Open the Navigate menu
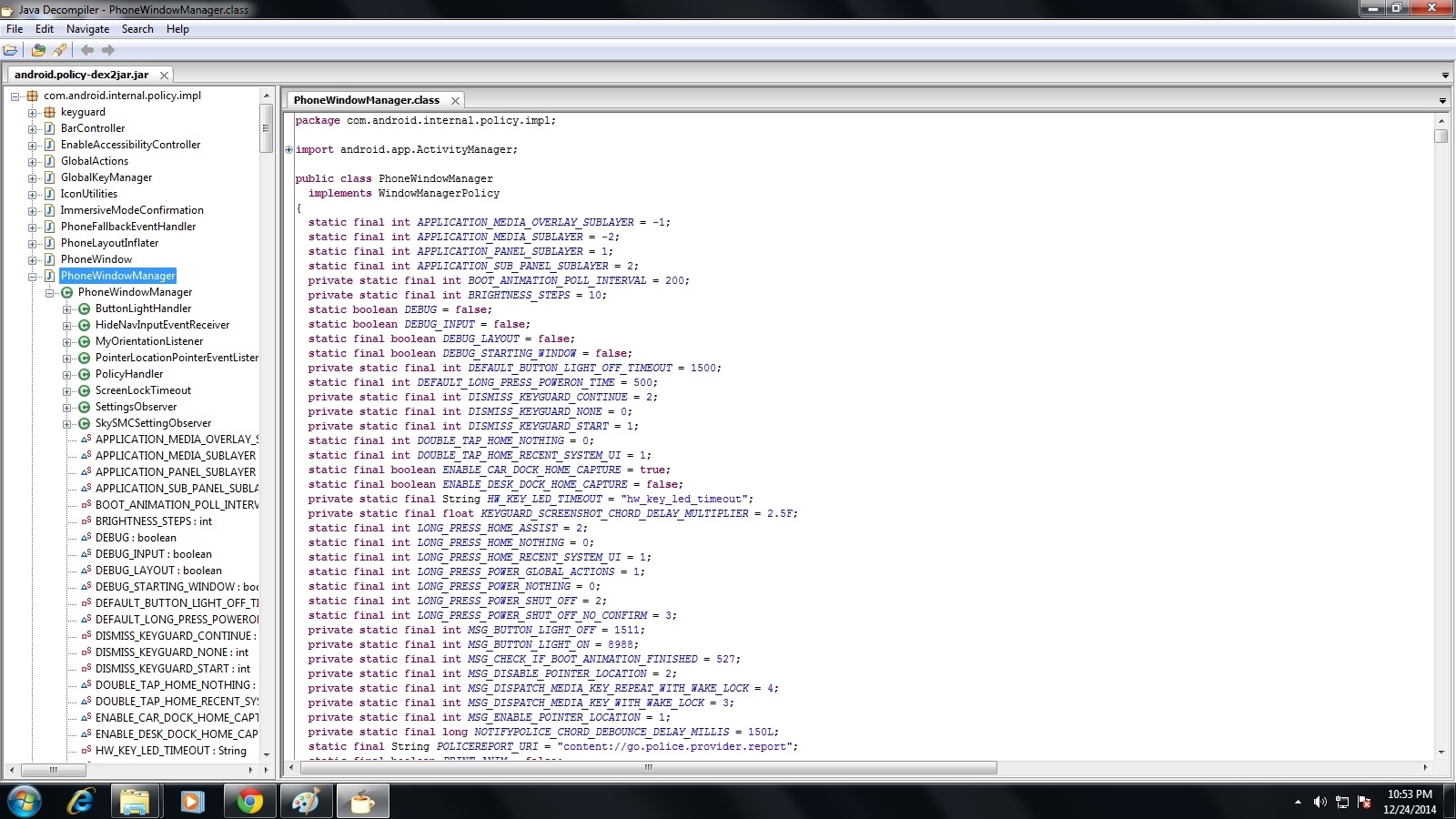 (x=87, y=29)
